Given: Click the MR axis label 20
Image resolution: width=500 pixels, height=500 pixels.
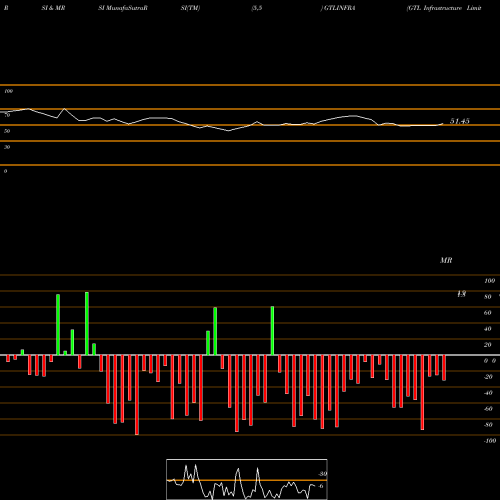Looking at the screenshot, I should coord(488,345).
